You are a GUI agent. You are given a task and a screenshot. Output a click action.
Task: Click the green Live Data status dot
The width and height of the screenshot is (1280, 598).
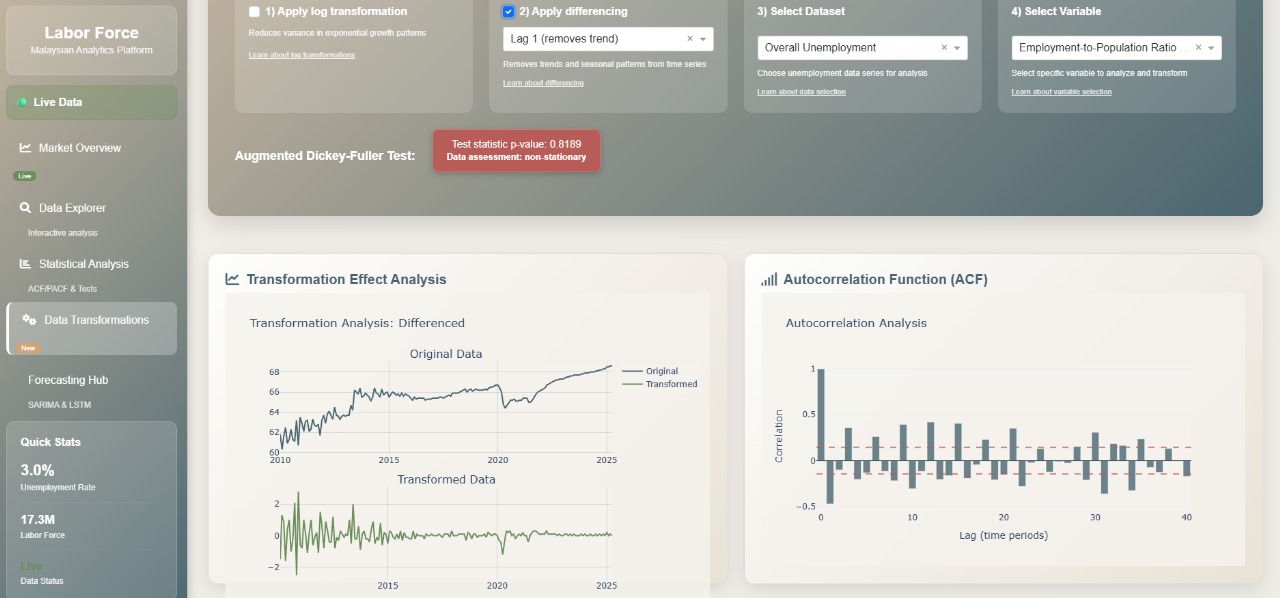[22, 102]
